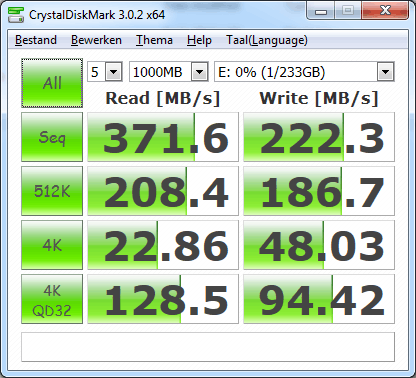
Task: Click the 512K read result 208.4
Action: [x=163, y=191]
